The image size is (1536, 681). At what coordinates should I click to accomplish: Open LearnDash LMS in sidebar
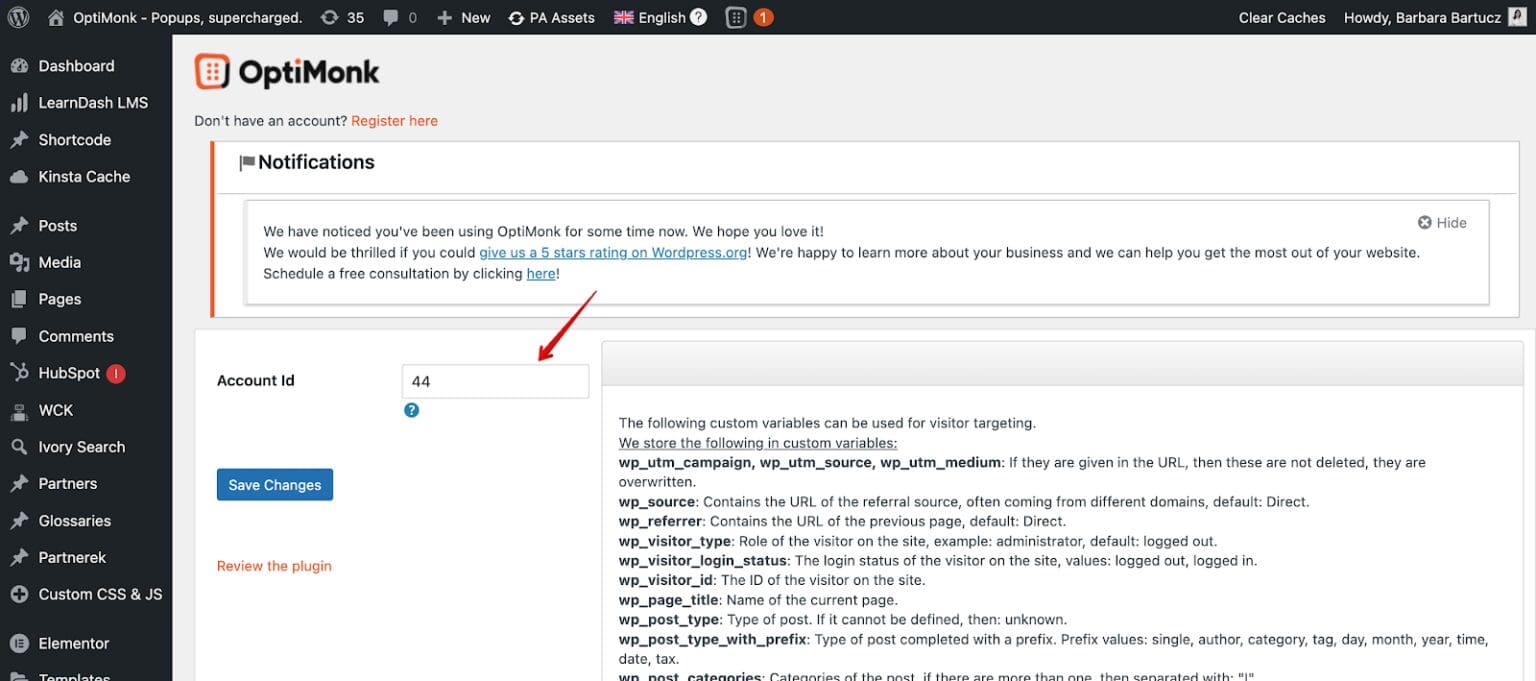[x=92, y=103]
